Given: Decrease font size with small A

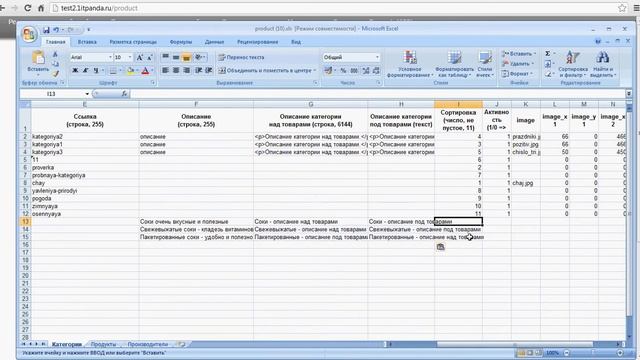Looking at the screenshot, I should point(149,58).
